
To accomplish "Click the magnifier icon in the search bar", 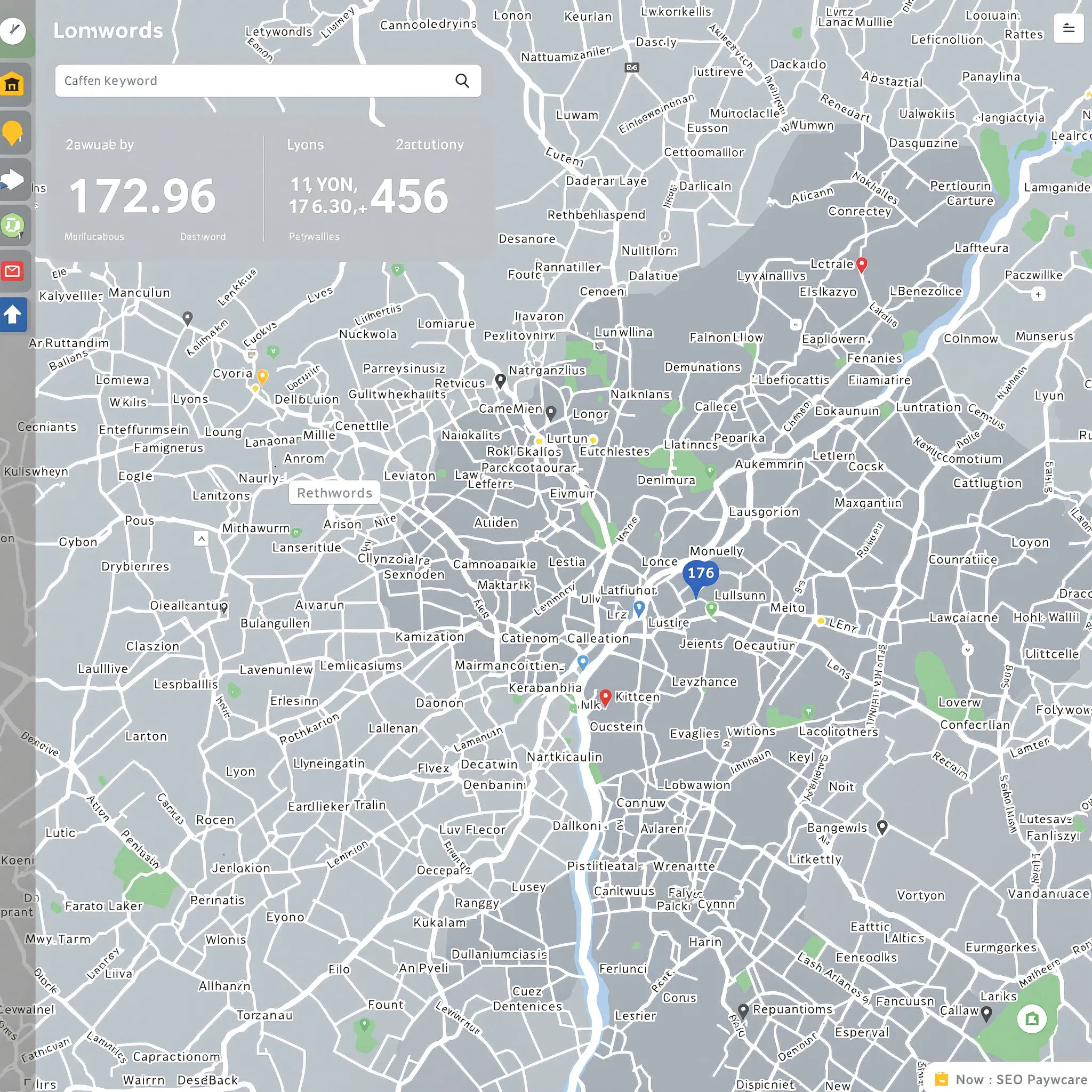I will (x=462, y=81).
